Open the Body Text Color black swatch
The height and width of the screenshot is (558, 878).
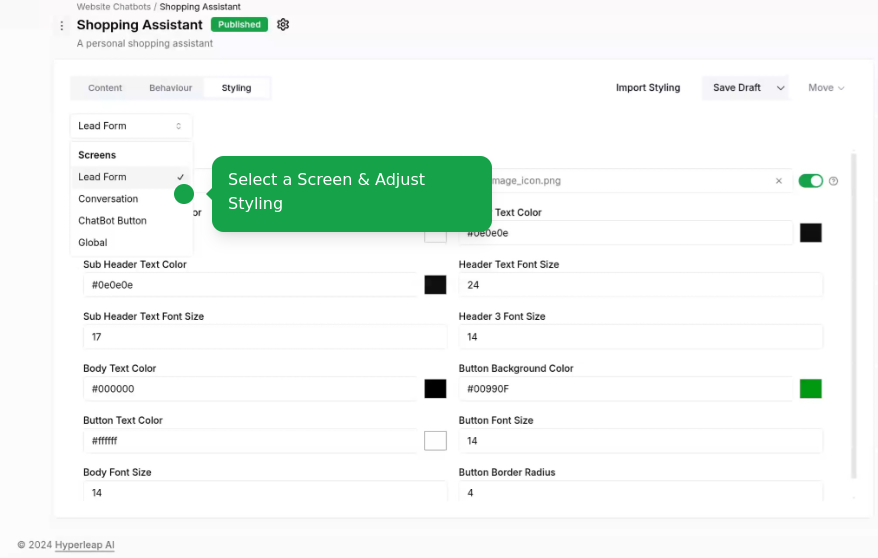tap(435, 389)
